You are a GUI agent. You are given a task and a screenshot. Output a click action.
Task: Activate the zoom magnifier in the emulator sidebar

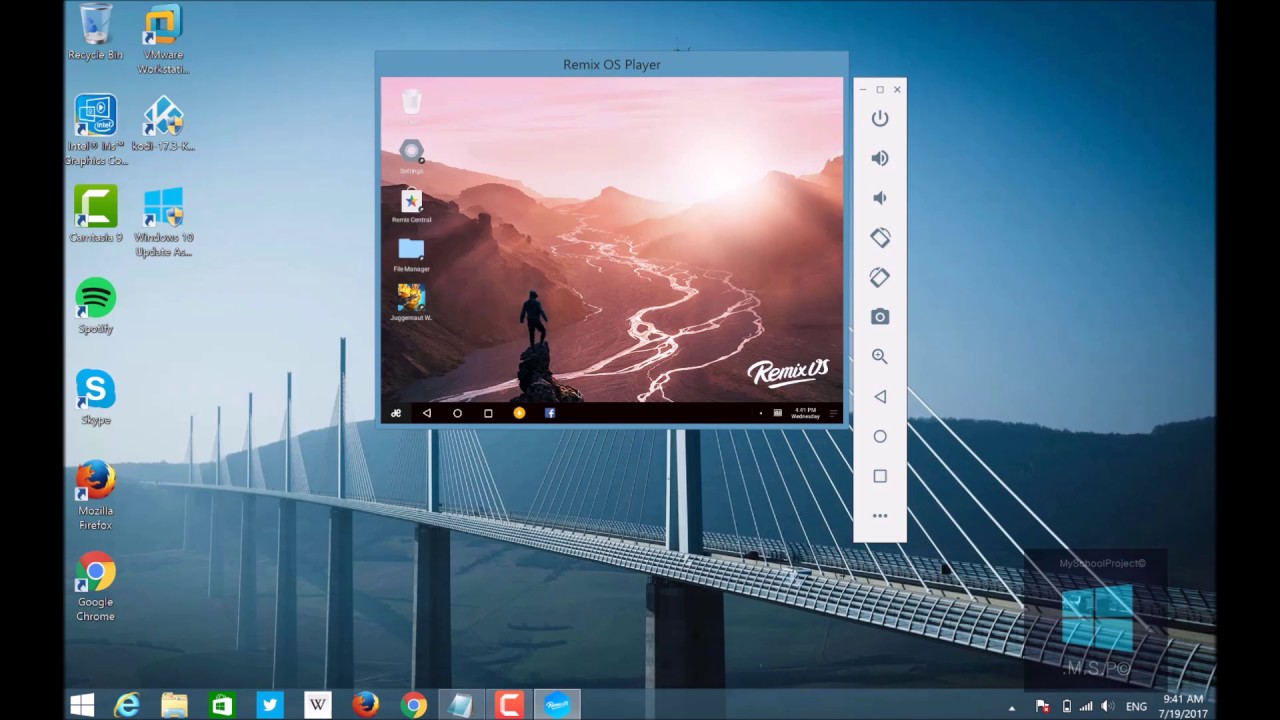click(880, 356)
